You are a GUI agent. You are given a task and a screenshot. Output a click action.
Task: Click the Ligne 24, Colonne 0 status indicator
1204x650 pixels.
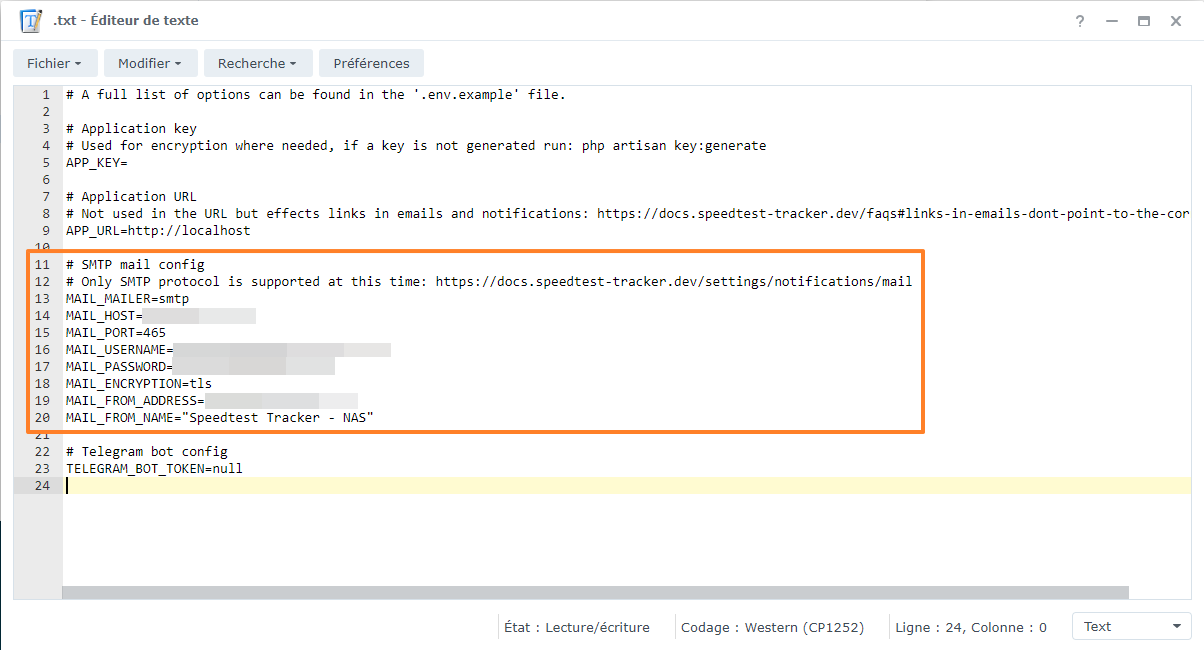(x=970, y=625)
